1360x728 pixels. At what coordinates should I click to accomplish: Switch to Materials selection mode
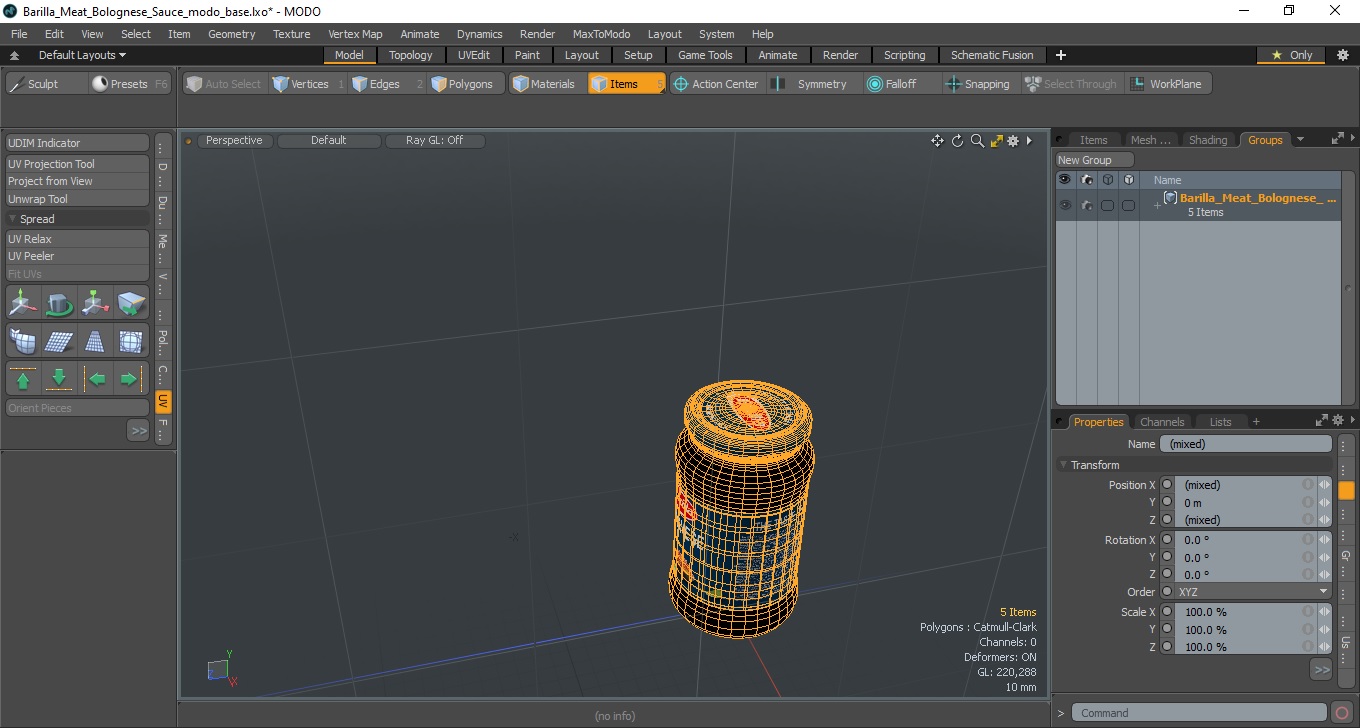click(x=547, y=84)
